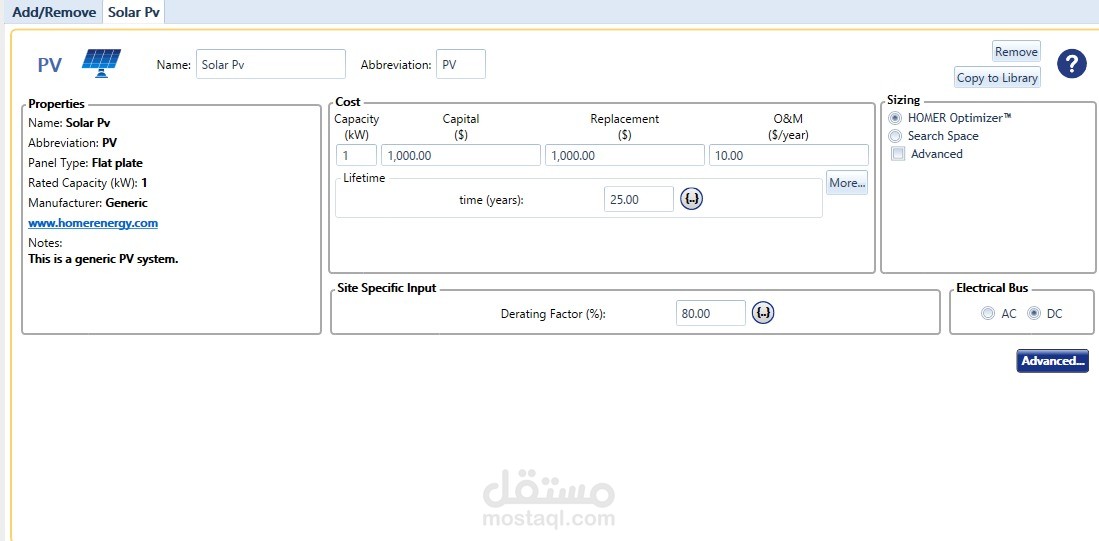Viewport: 1099px width, 541px height.
Task: Click the Capital cost input field
Action: pyautogui.click(x=460, y=156)
